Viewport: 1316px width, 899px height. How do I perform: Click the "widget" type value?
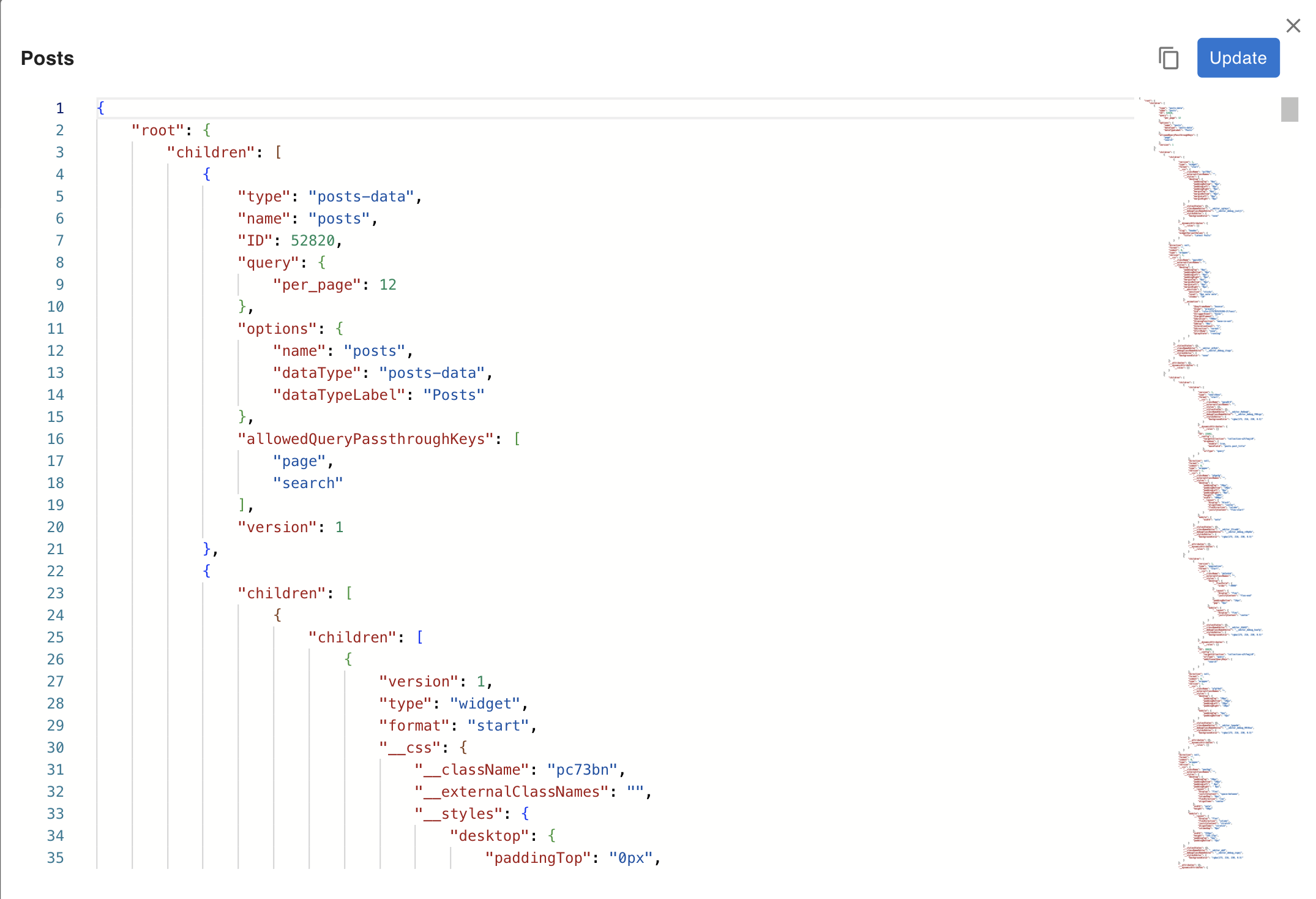click(485, 704)
